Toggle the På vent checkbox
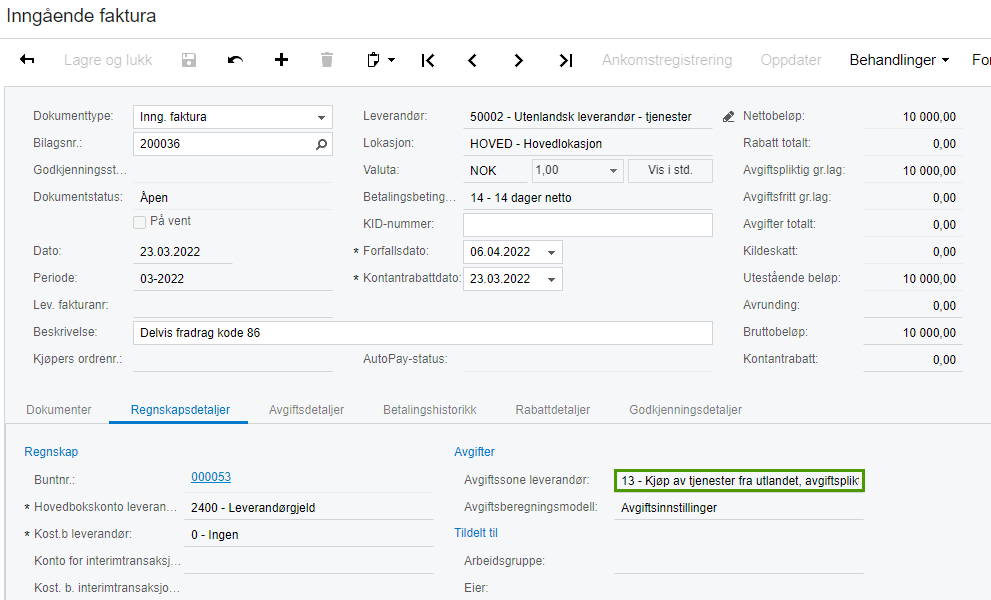Screen dimensions: 991x600 tap(140, 221)
